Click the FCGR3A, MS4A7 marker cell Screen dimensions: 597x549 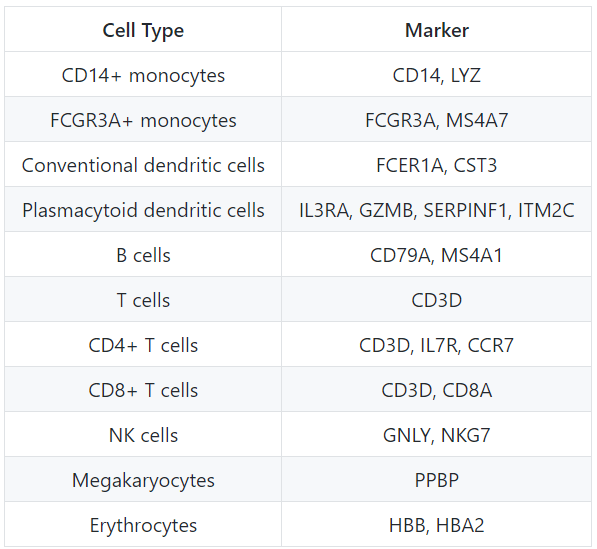point(436,120)
